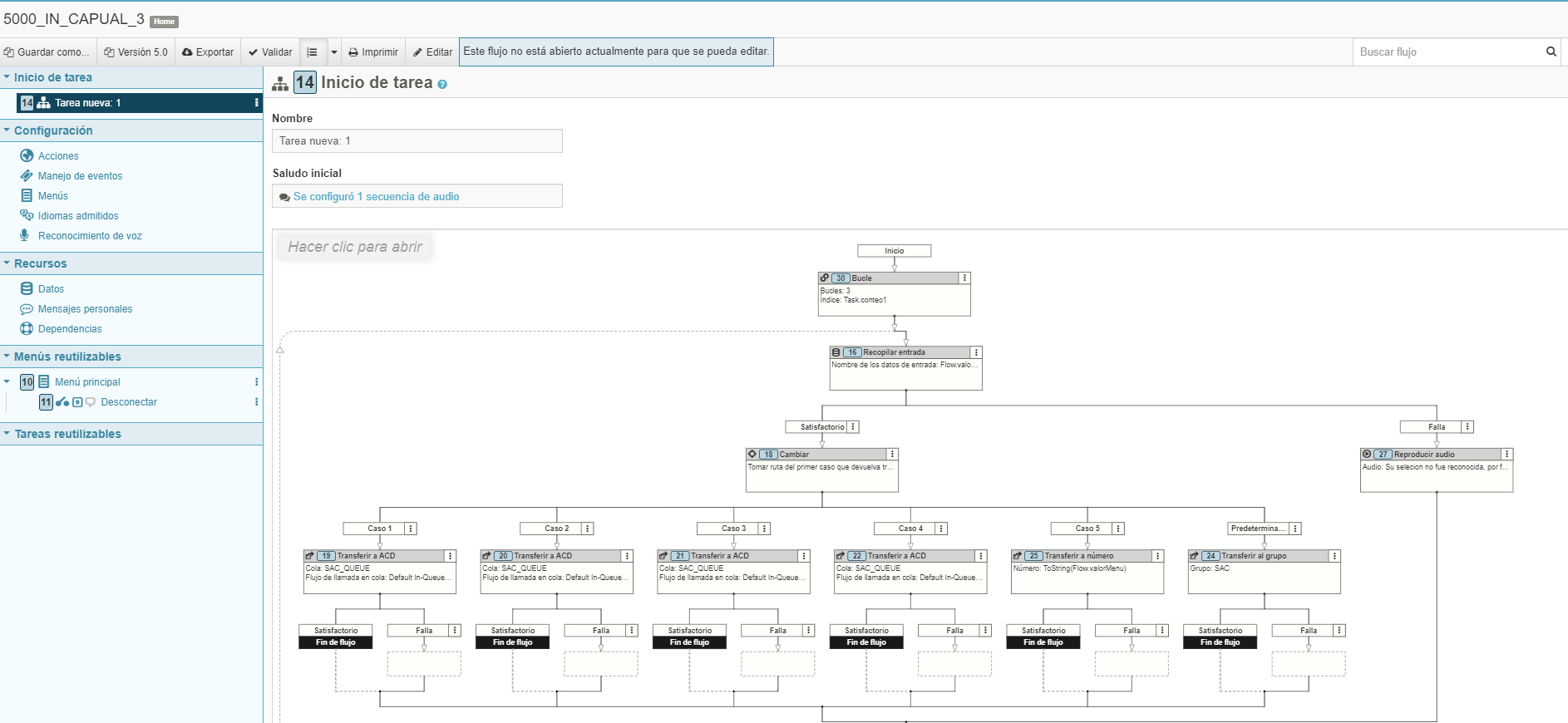Viewport: 1568px width, 723px height.
Task: Select the Desconectar menu item
Action: click(x=129, y=402)
